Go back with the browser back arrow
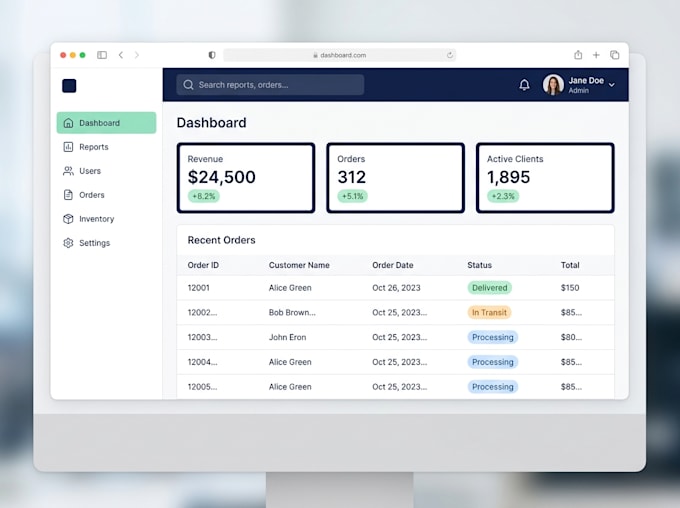Viewport: 680px width, 508px height. pyautogui.click(x=121, y=55)
